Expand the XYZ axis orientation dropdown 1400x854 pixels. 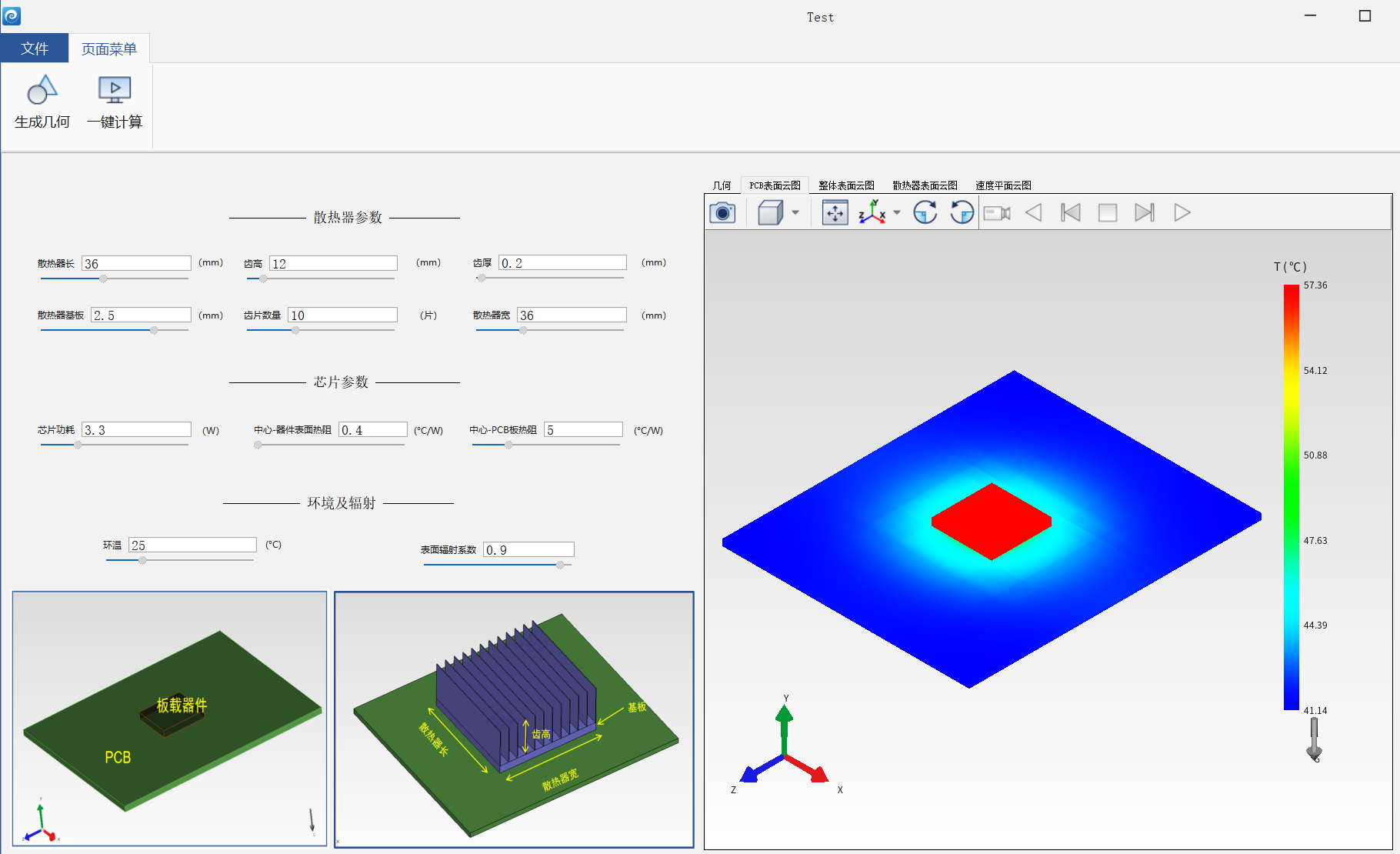tap(897, 212)
